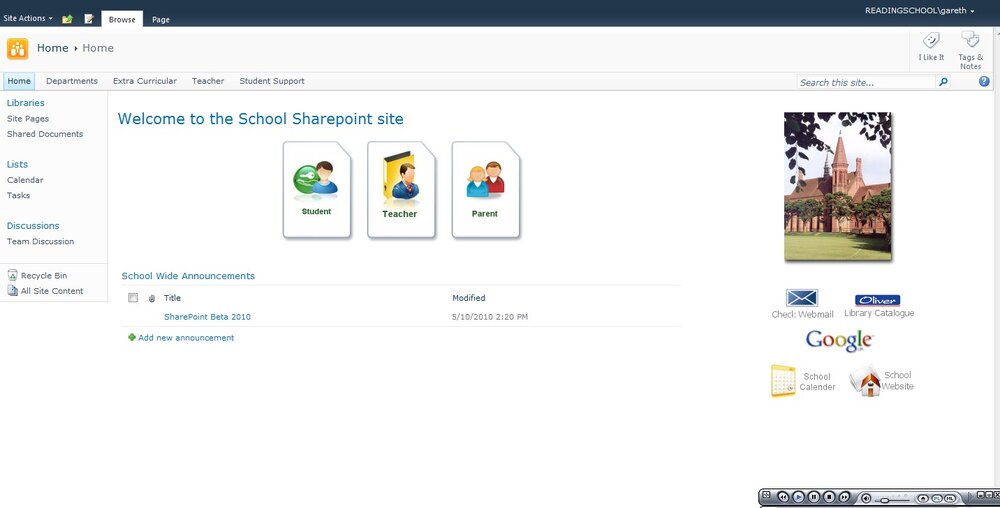The image size is (1000, 508).
Task: Open the Calendar list
Action: 26,180
